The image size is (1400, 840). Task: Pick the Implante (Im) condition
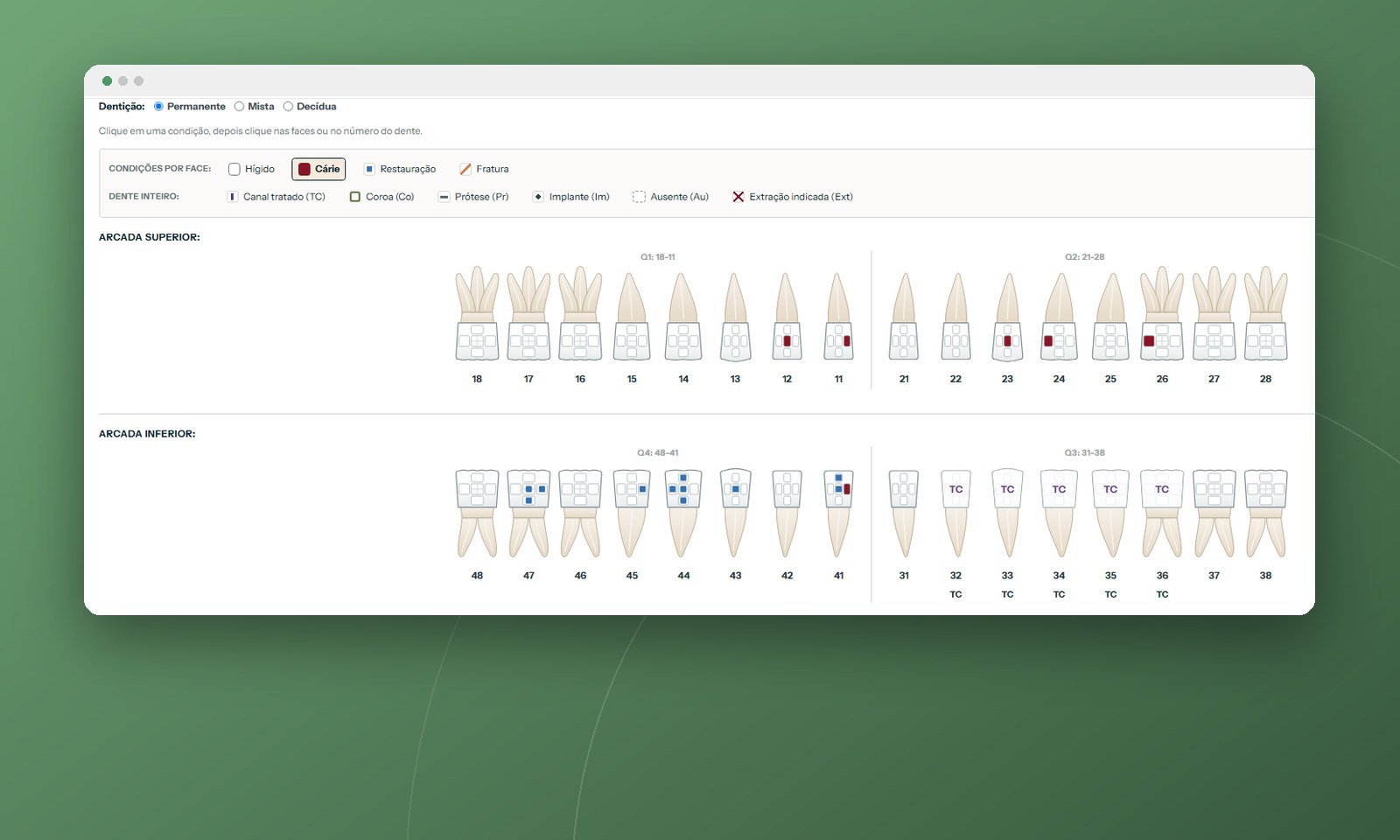coord(570,197)
